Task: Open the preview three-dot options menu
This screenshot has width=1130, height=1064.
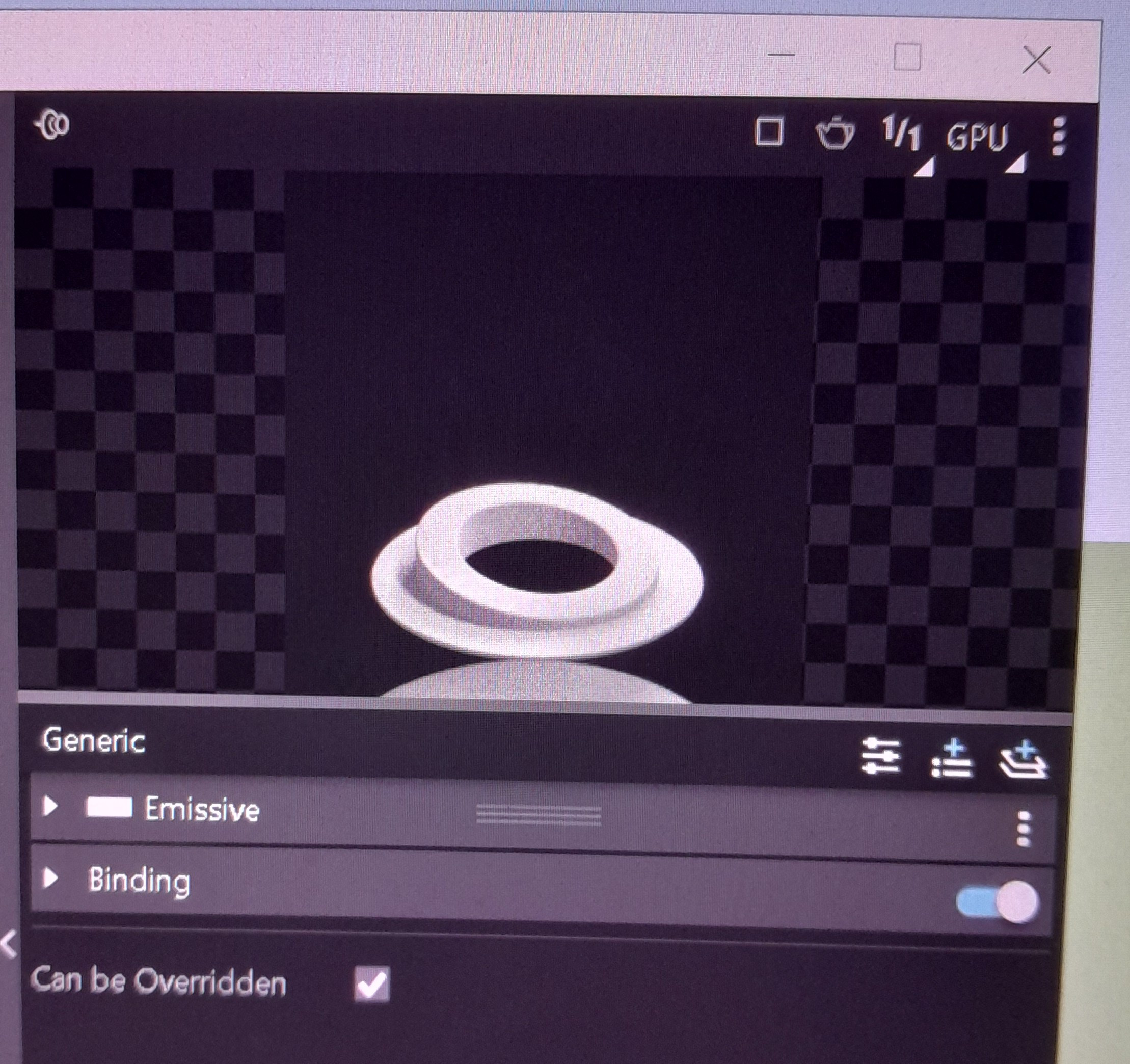Action: click(1057, 136)
